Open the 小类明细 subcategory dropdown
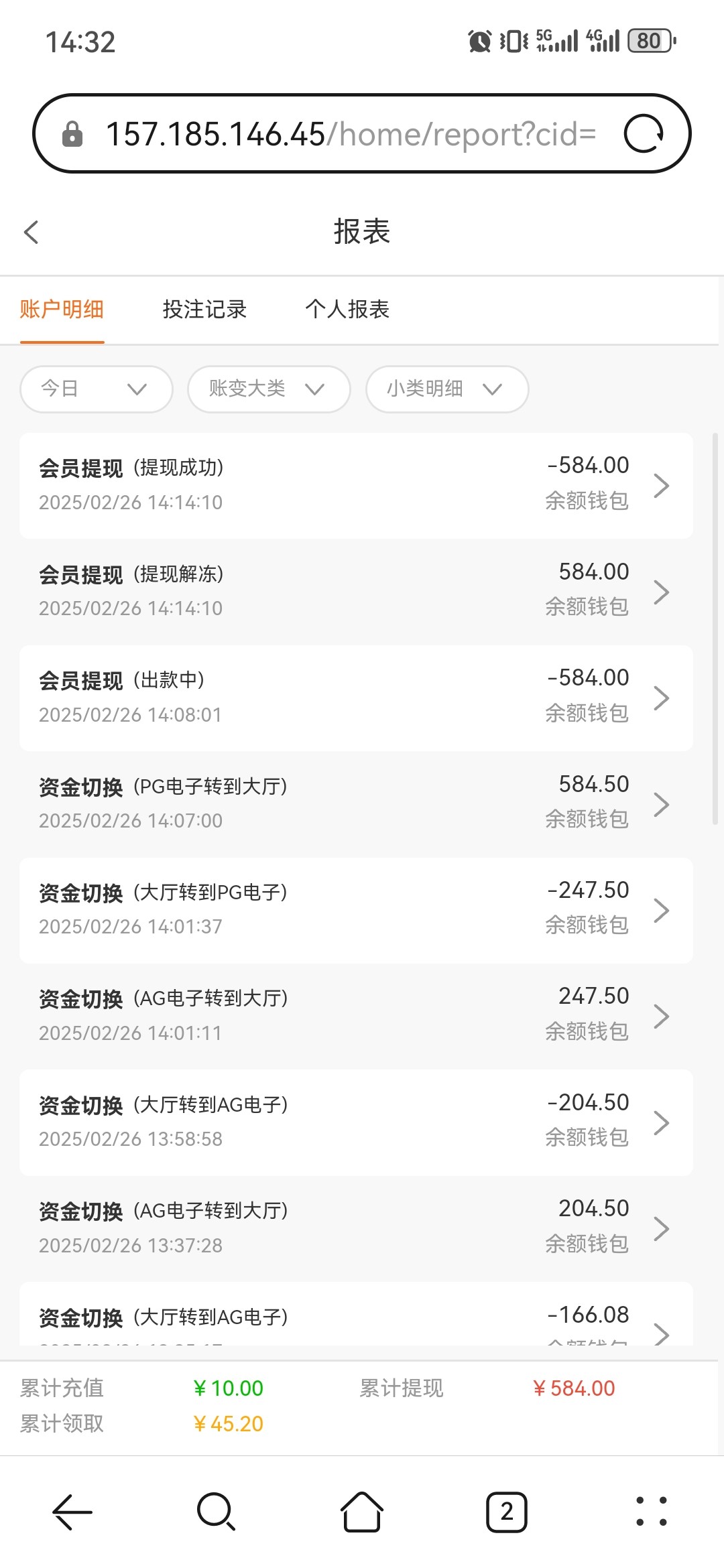This screenshot has height=1568, width=724. click(446, 389)
